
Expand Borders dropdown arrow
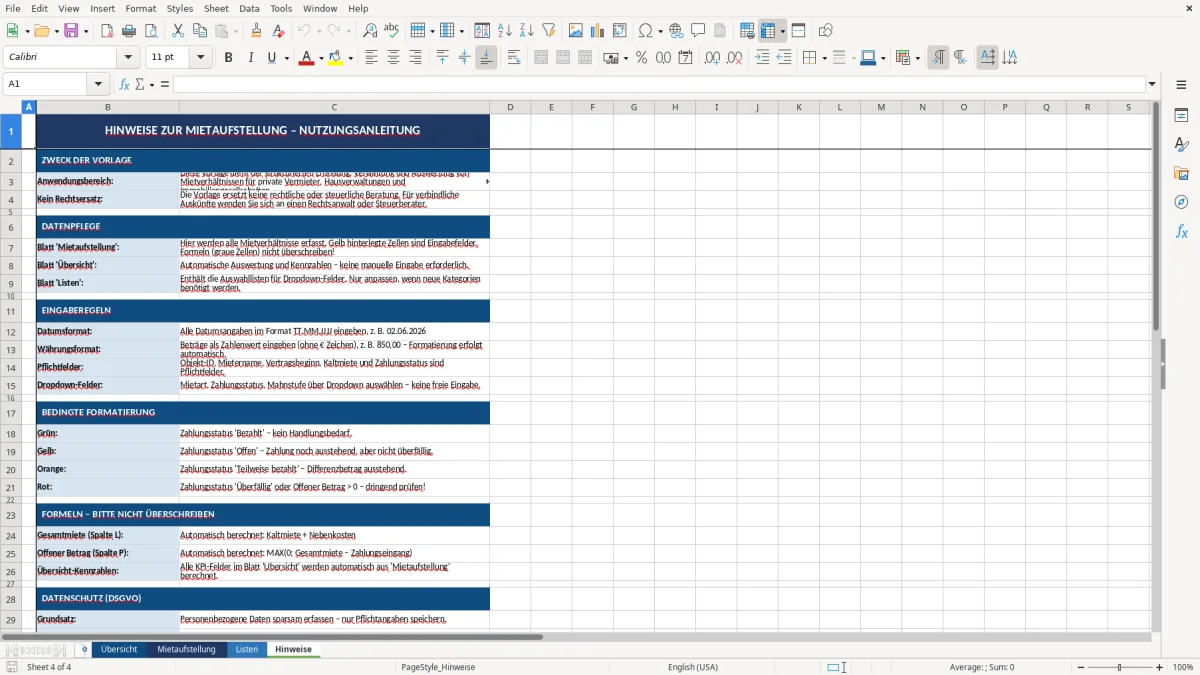[824, 58]
